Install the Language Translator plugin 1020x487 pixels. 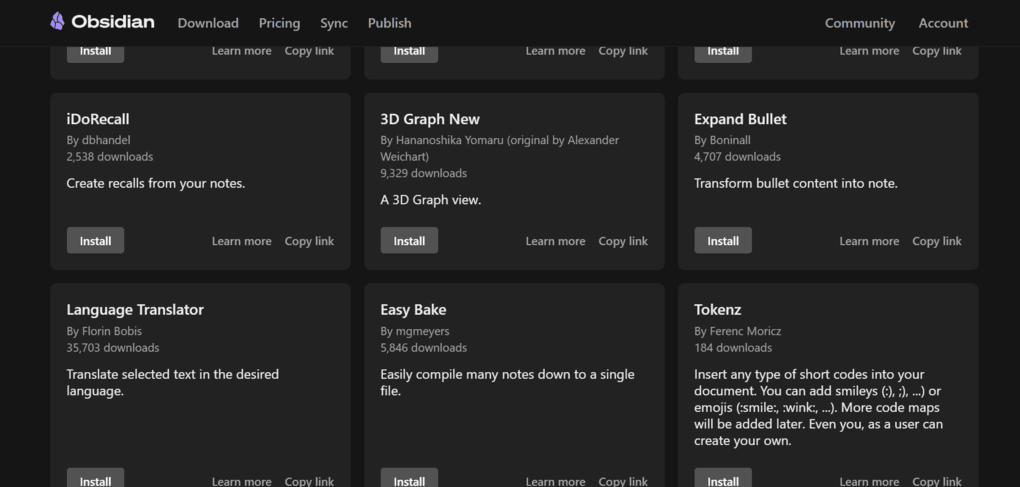(x=96, y=477)
